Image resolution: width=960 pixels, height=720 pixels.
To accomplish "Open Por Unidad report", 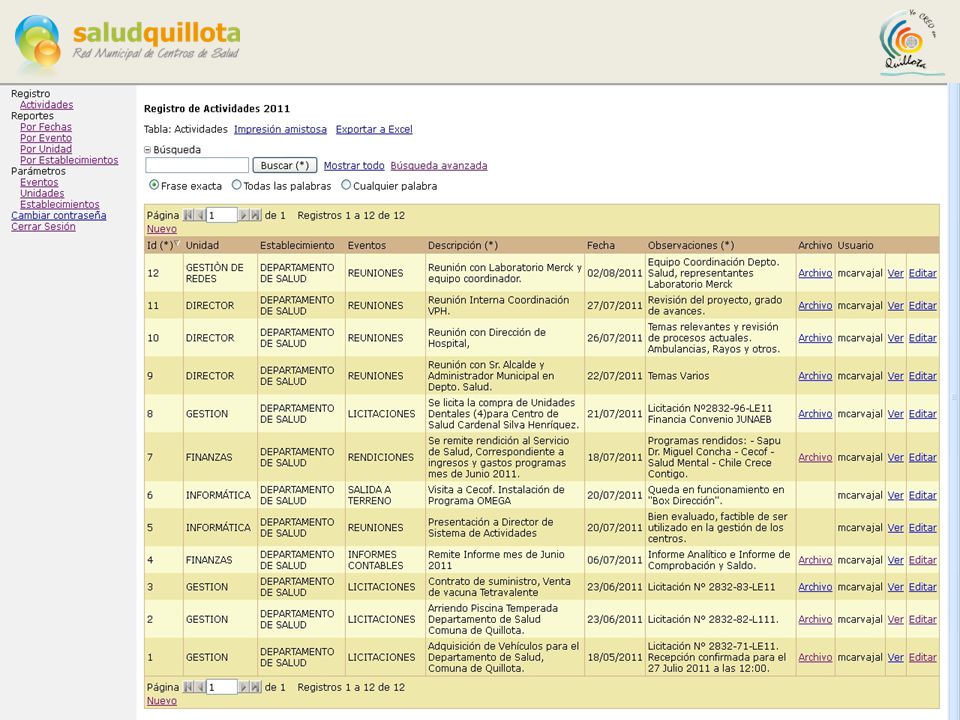I will (46, 149).
